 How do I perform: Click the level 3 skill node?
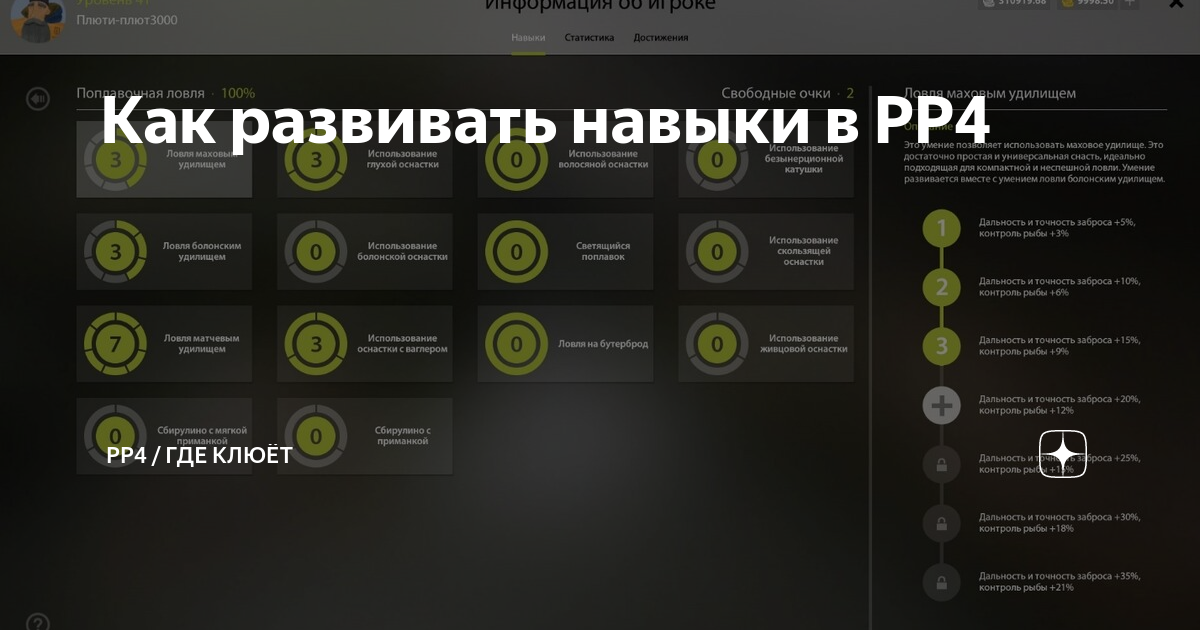pos(941,347)
